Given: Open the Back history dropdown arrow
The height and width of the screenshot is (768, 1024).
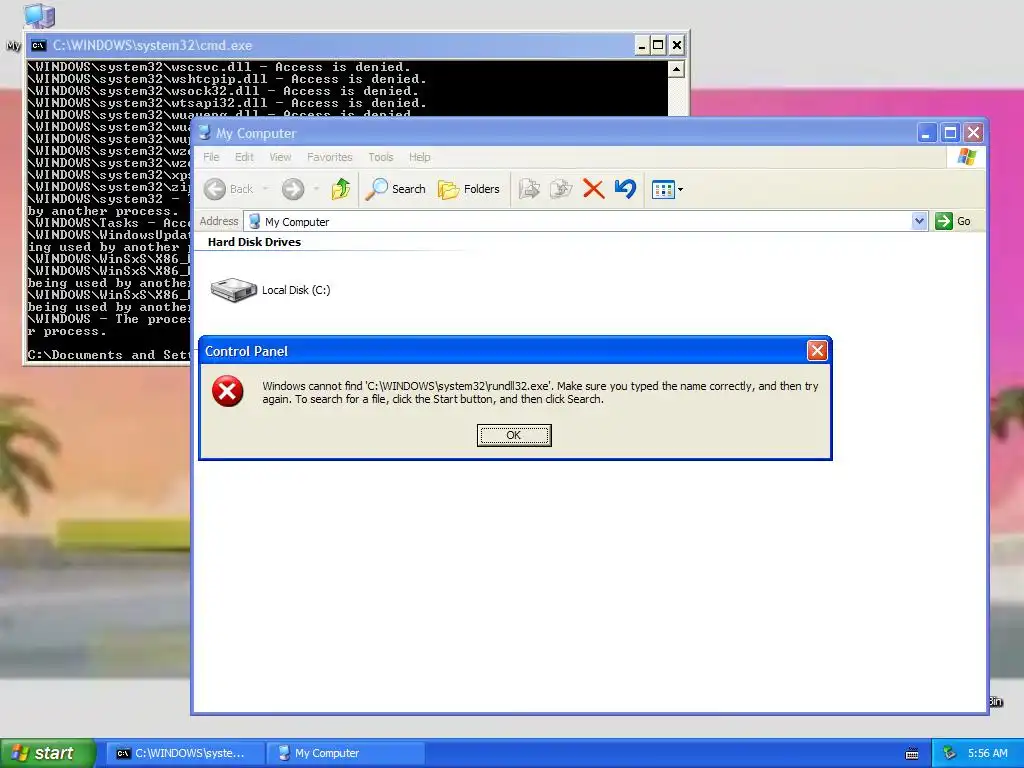Looking at the screenshot, I should pos(265,189).
